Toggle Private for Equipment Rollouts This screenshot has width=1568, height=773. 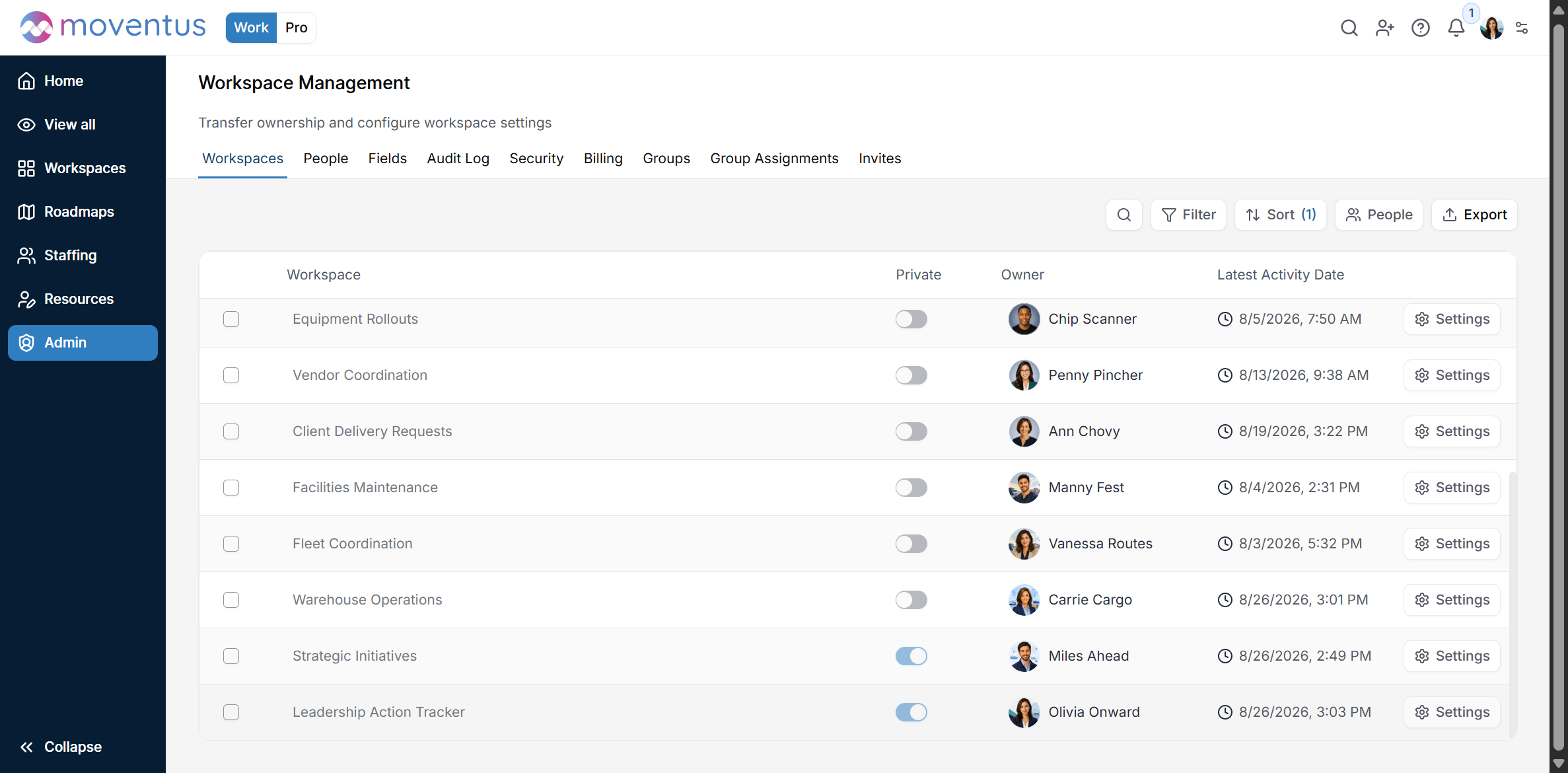911,319
